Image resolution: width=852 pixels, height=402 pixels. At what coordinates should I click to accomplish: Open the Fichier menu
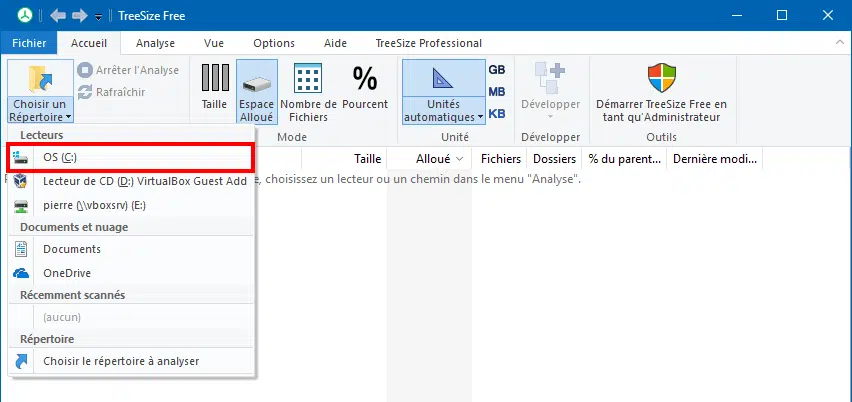pos(29,43)
